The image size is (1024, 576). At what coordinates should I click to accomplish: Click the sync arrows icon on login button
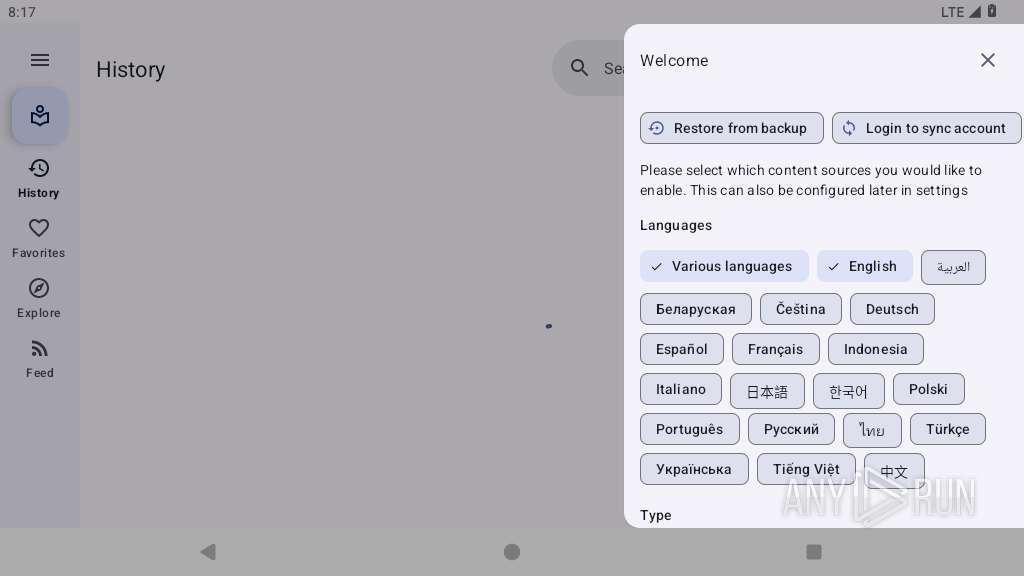click(848, 128)
